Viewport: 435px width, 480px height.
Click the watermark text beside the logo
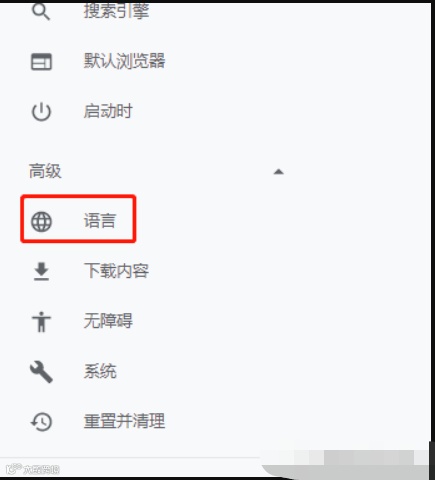41,470
